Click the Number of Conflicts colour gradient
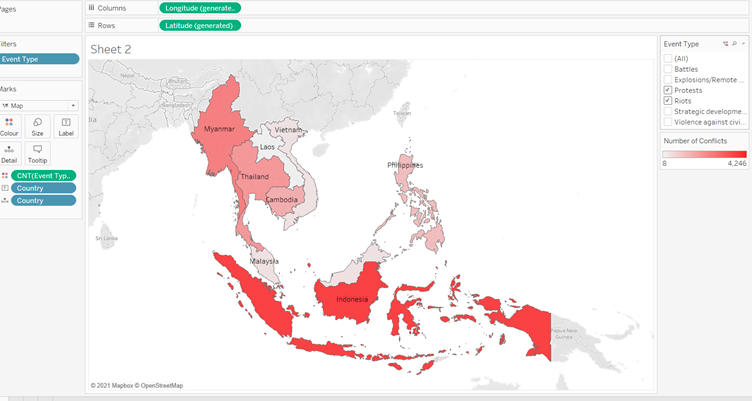752x401 pixels. tap(705, 154)
